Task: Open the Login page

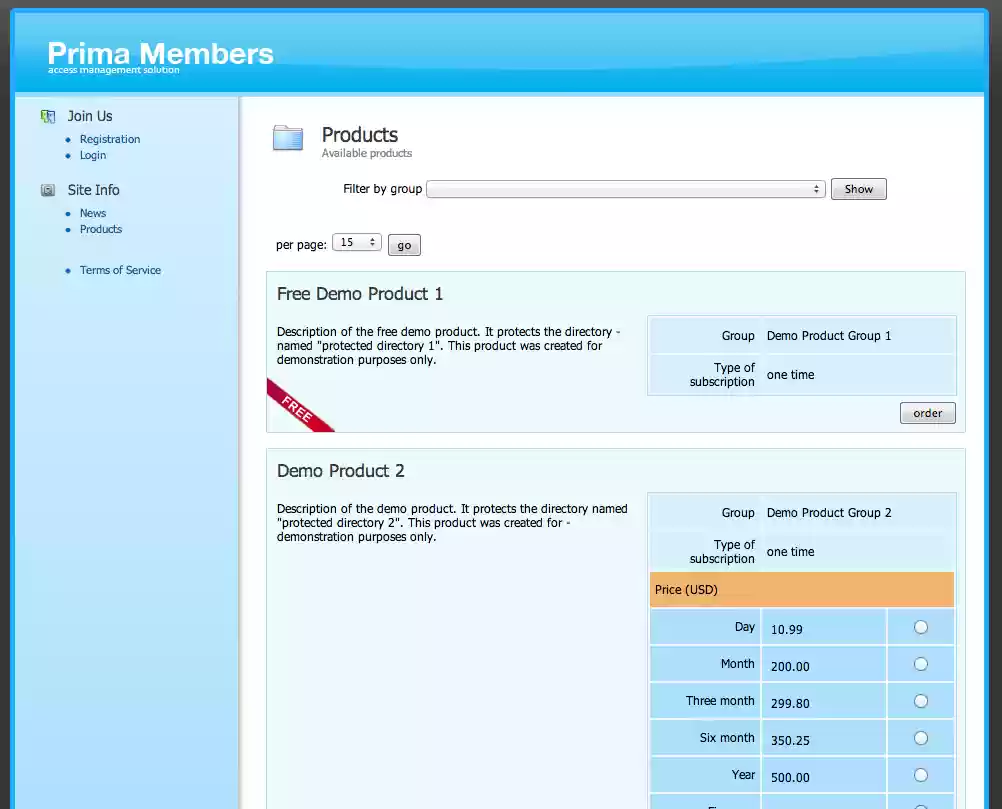Action: coord(92,155)
